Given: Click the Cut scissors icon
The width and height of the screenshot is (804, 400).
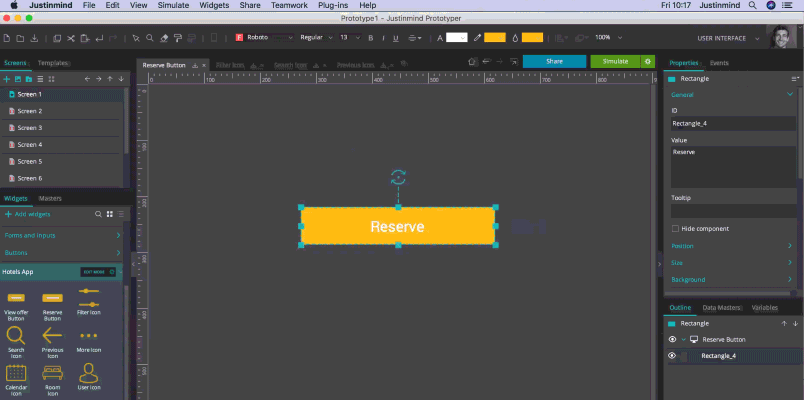Looking at the screenshot, I should click(x=71, y=38).
